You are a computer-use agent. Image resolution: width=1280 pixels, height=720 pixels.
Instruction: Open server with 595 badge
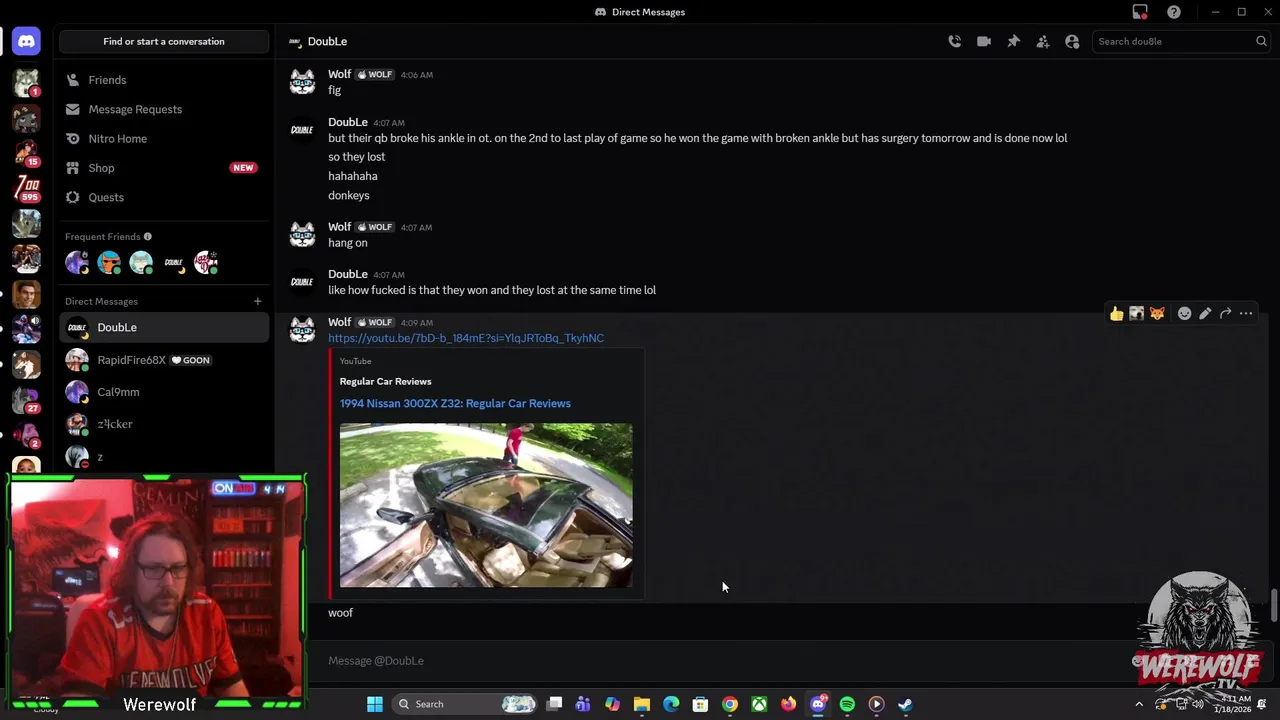tap(26, 187)
